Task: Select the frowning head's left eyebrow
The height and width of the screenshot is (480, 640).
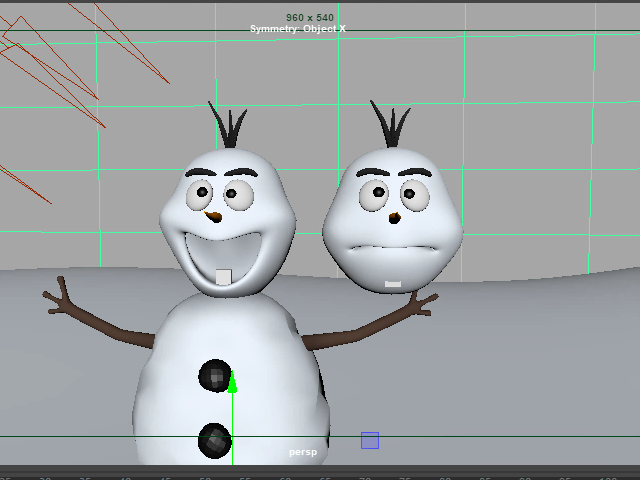Action: (372, 172)
